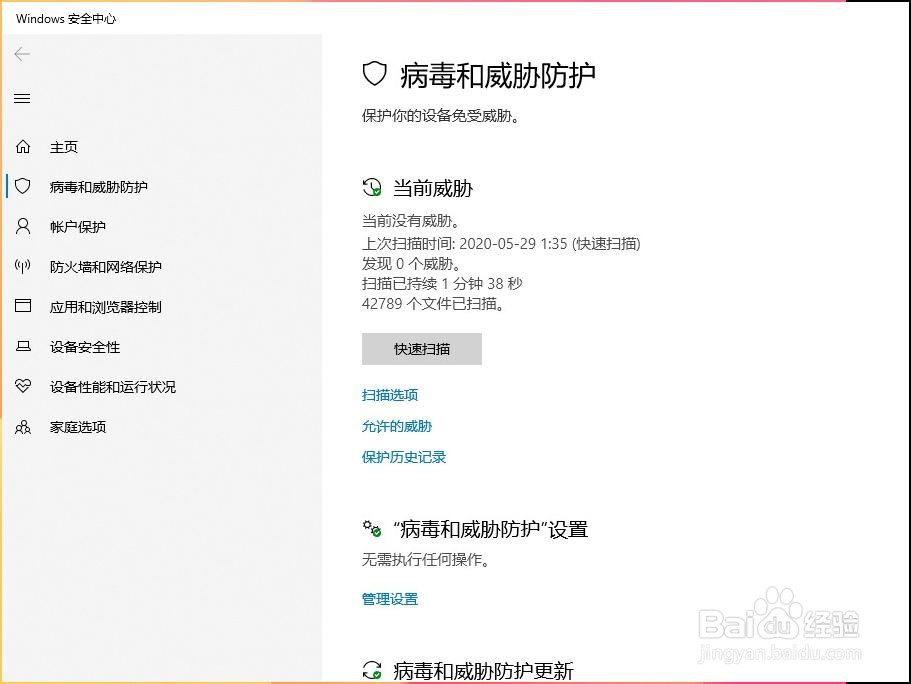The width and height of the screenshot is (911, 684).
Task: Click the 42789 个文件已扫描 text
Action: [433, 303]
